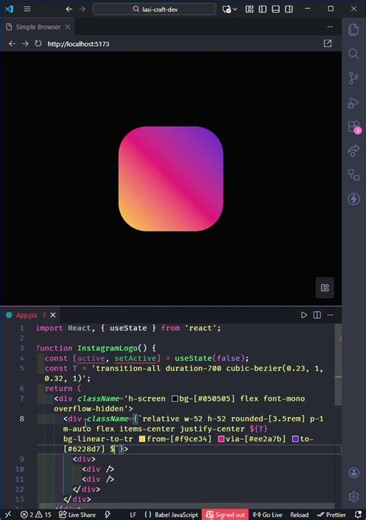Click the lasi-craft-dev command center search box

coord(155,9)
